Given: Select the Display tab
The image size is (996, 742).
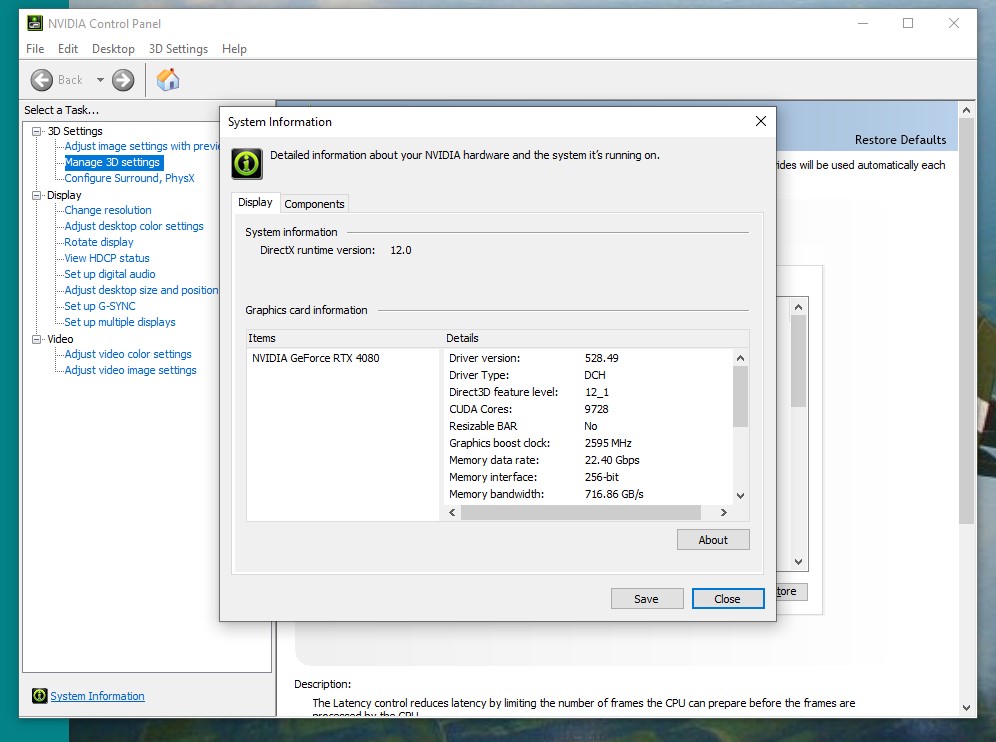Looking at the screenshot, I should point(255,202).
